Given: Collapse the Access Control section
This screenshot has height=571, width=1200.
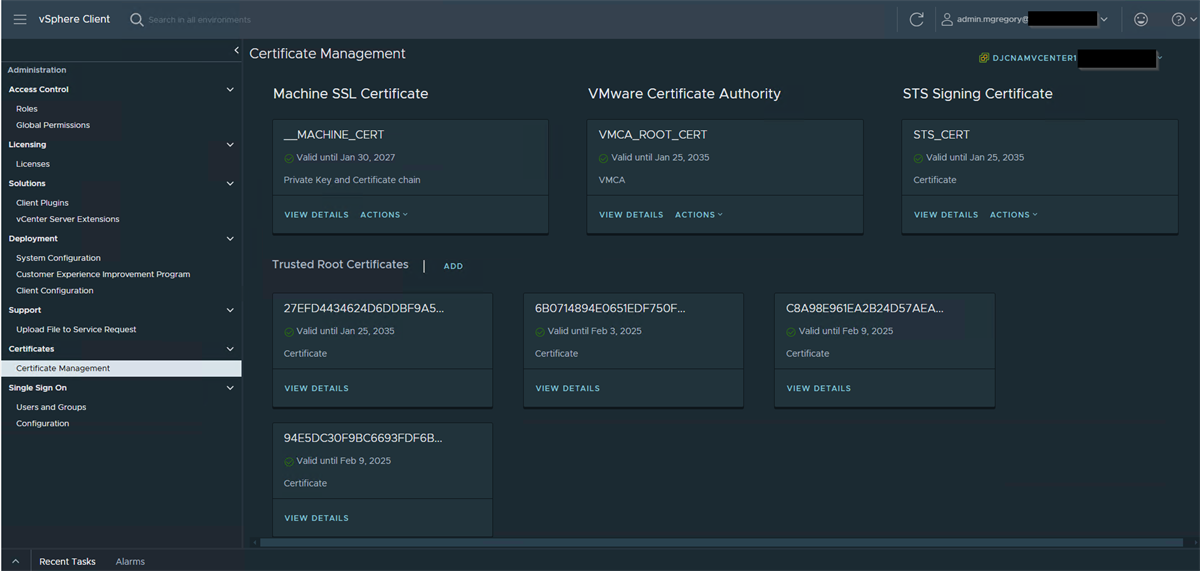Looking at the screenshot, I should (x=230, y=90).
